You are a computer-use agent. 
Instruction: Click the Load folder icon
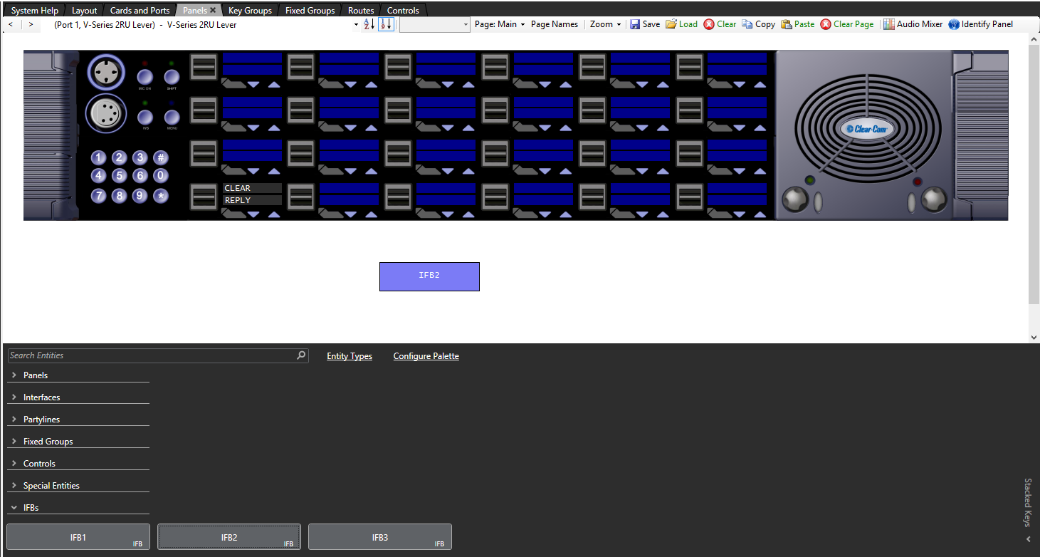[x=671, y=24]
